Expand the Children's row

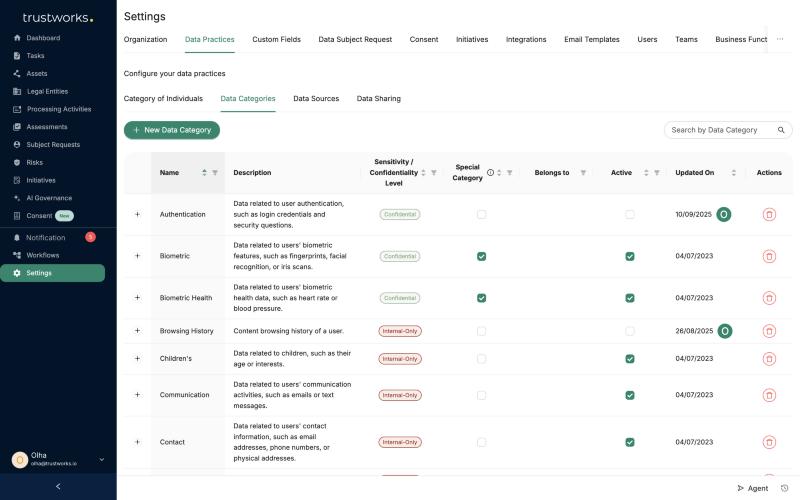tap(137, 359)
